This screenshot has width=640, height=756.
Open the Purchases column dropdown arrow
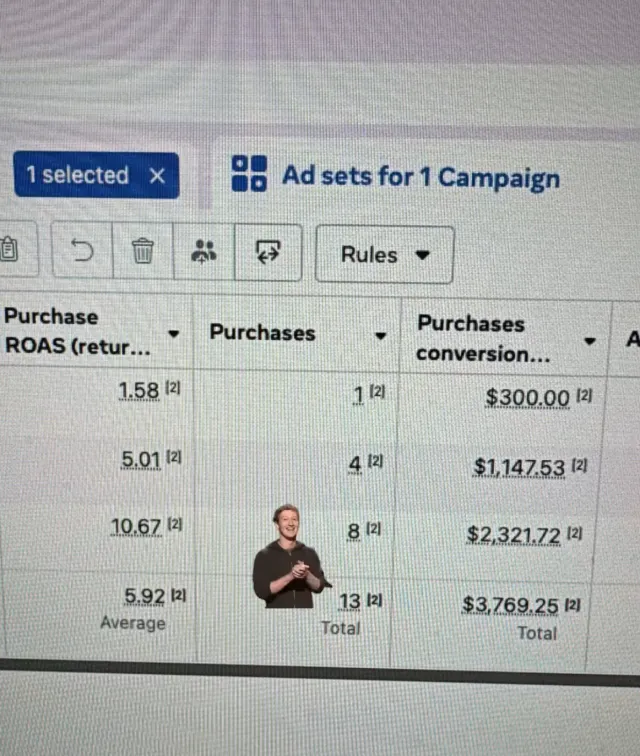click(x=381, y=336)
